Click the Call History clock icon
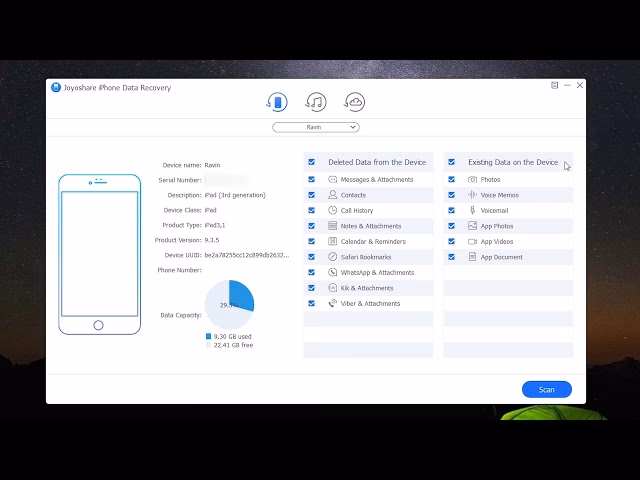640x480 pixels. coord(333,210)
